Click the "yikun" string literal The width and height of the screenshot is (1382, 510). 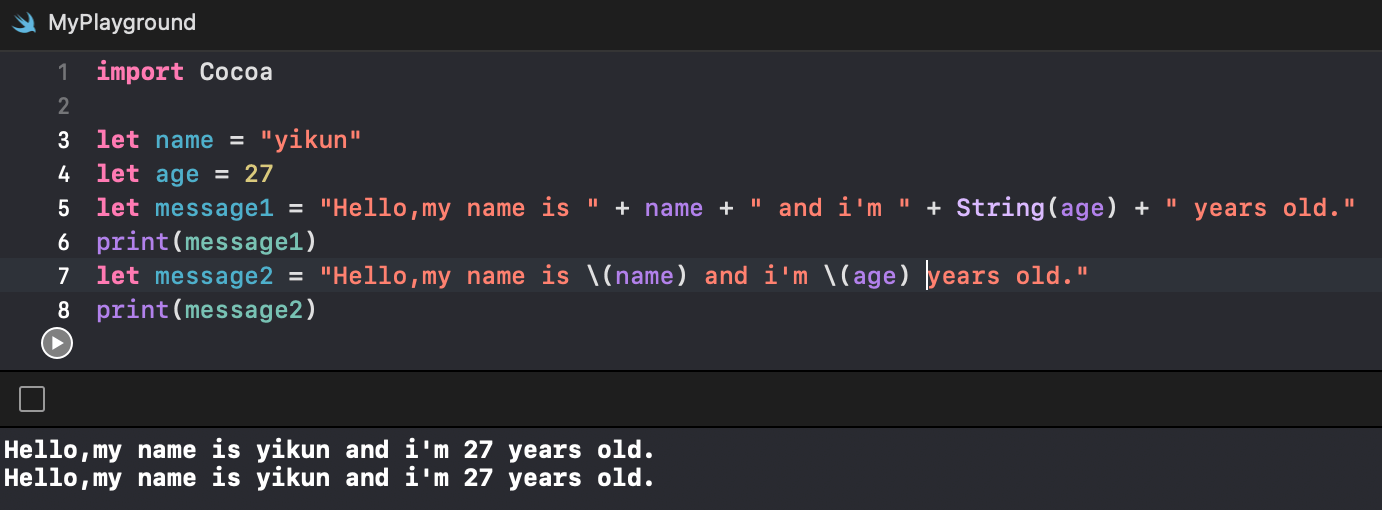point(310,140)
